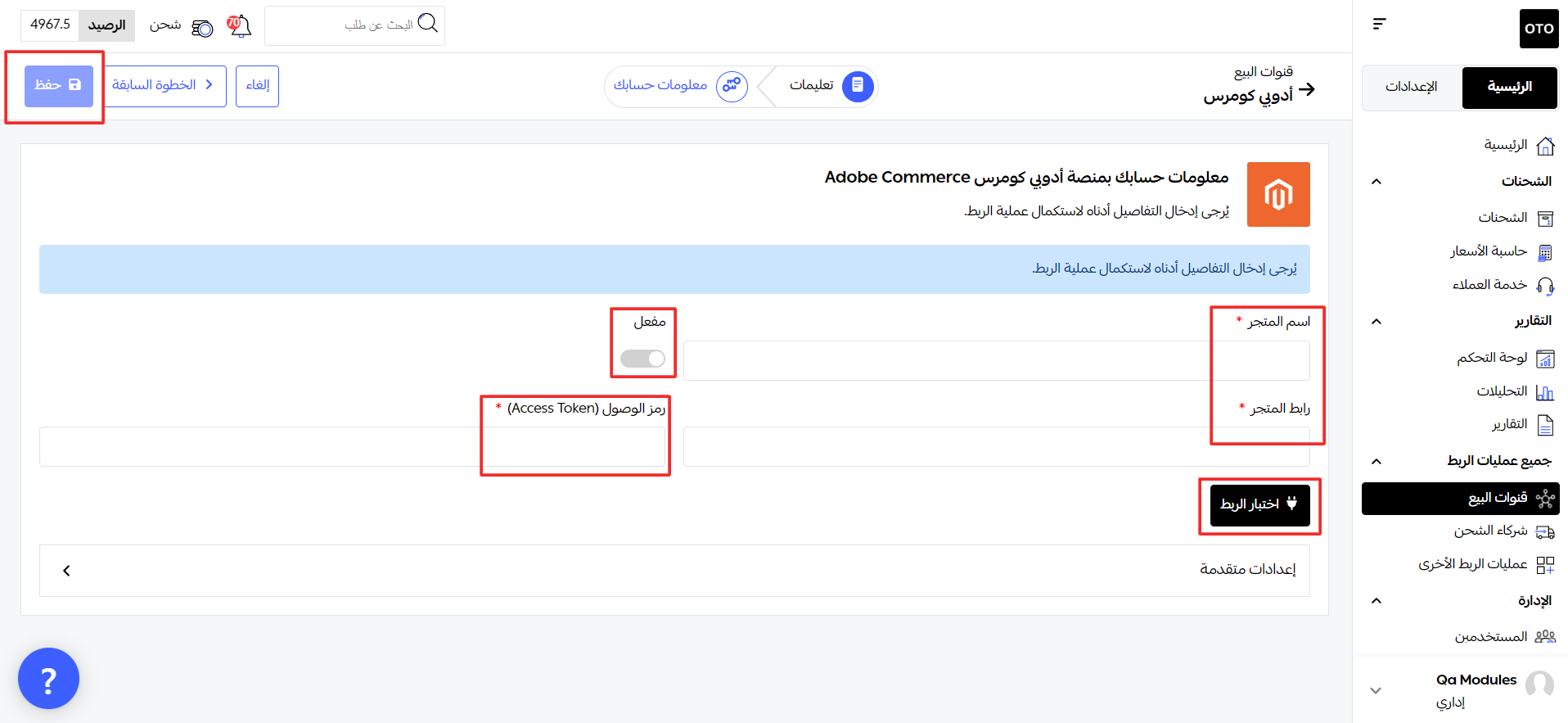Click the users icon for المستخدمين
Viewport: 1568px width, 723px height.
pyautogui.click(x=1545, y=636)
